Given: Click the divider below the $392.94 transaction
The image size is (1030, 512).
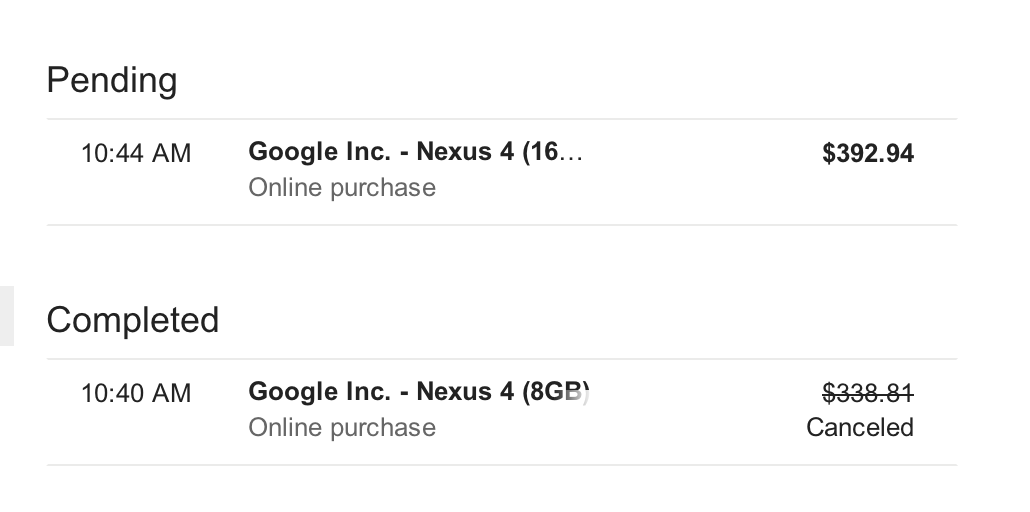Looking at the screenshot, I should pos(500,225).
